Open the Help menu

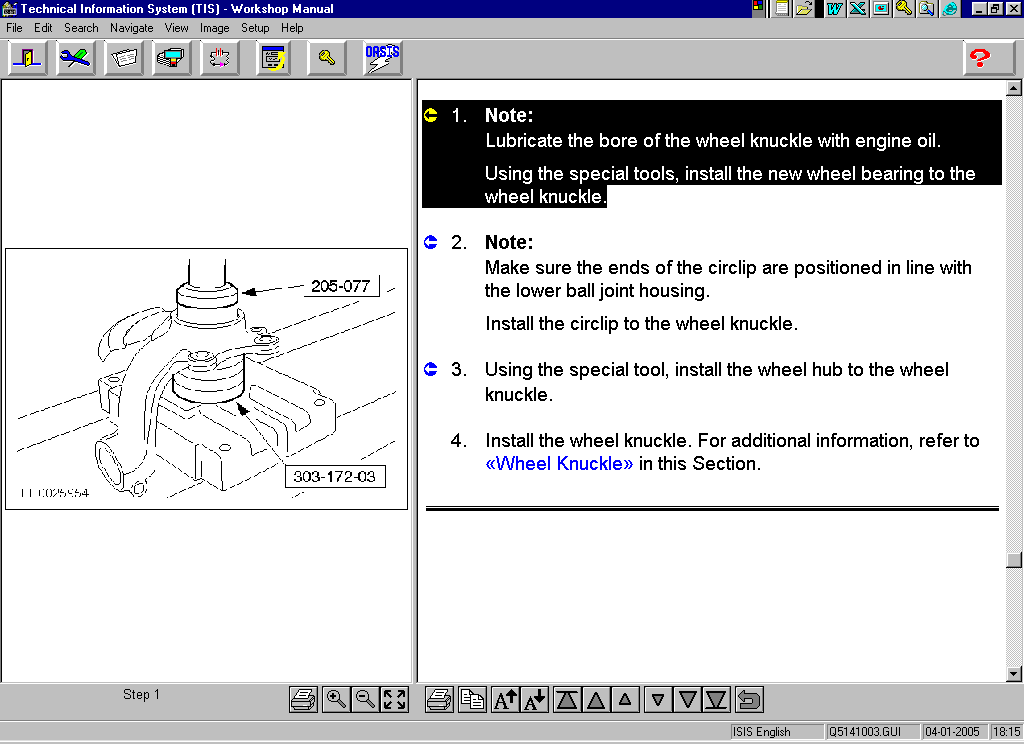(292, 28)
